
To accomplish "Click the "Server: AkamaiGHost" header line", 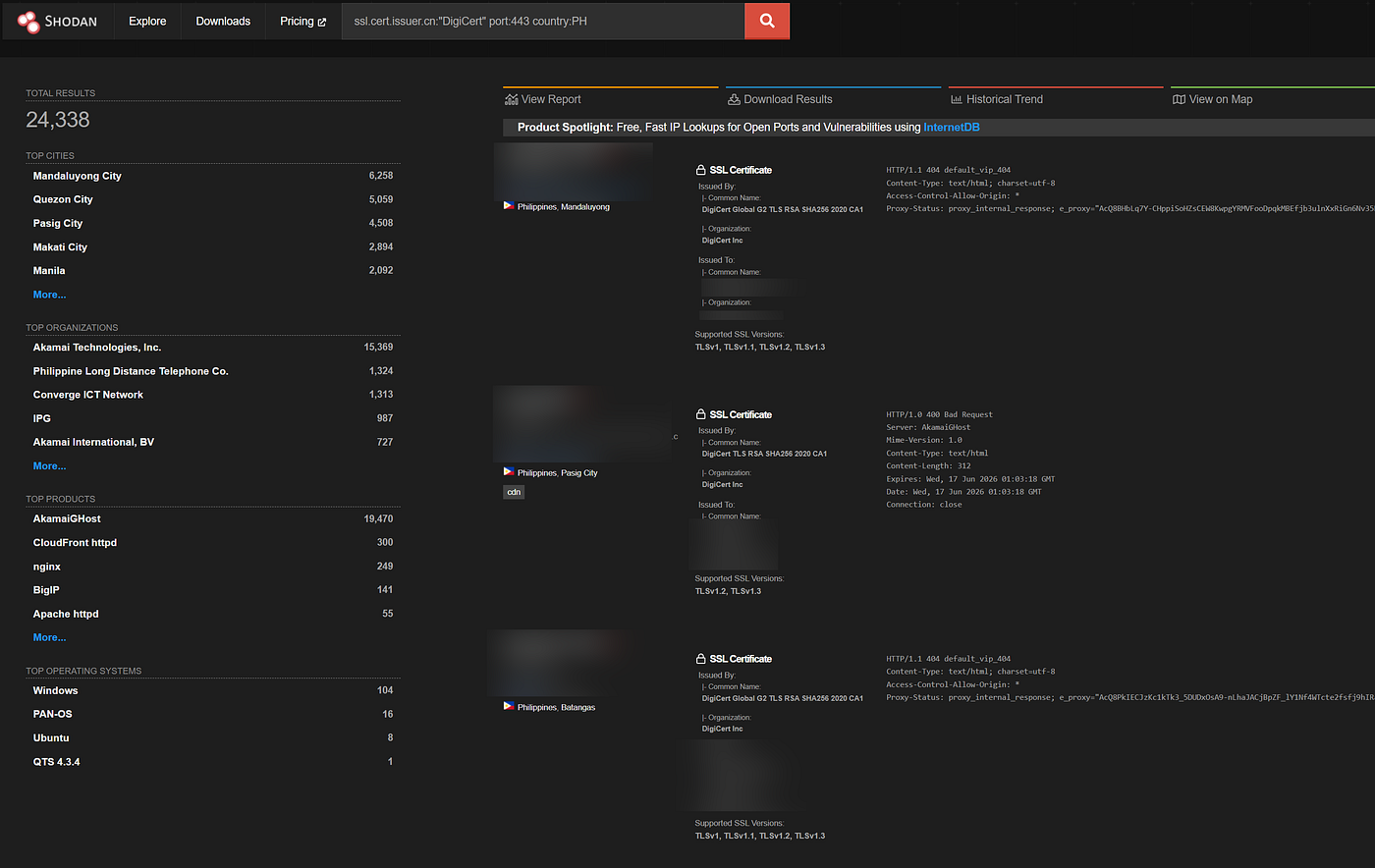I will (928, 427).
